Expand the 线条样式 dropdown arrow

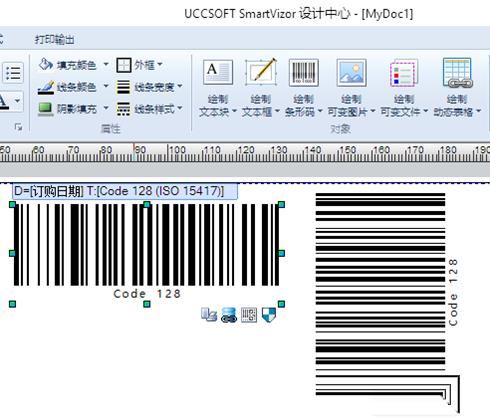click(x=180, y=108)
